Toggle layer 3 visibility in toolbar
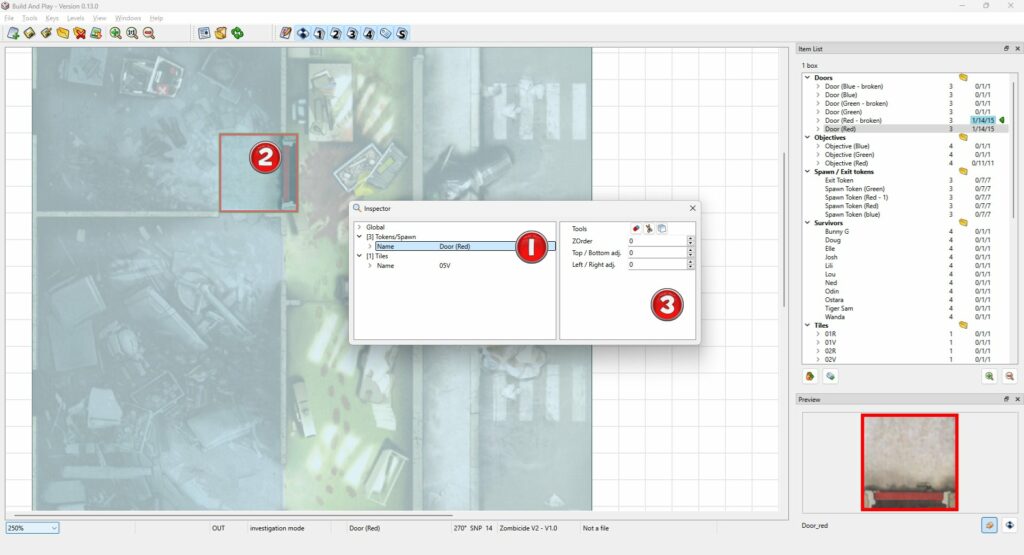Image resolution: width=1024 pixels, height=555 pixels. [x=352, y=33]
